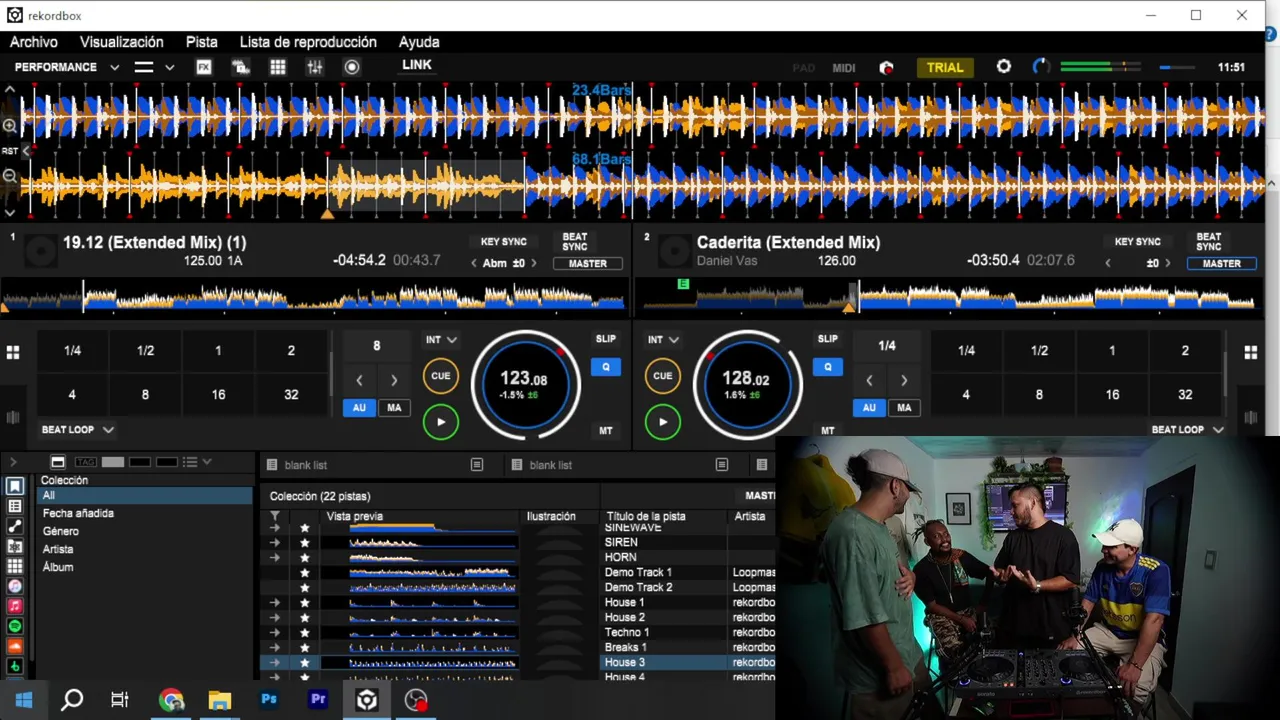The height and width of the screenshot is (720, 1280).
Task: Switch deck 1 loop to MA manual
Action: pos(394,408)
